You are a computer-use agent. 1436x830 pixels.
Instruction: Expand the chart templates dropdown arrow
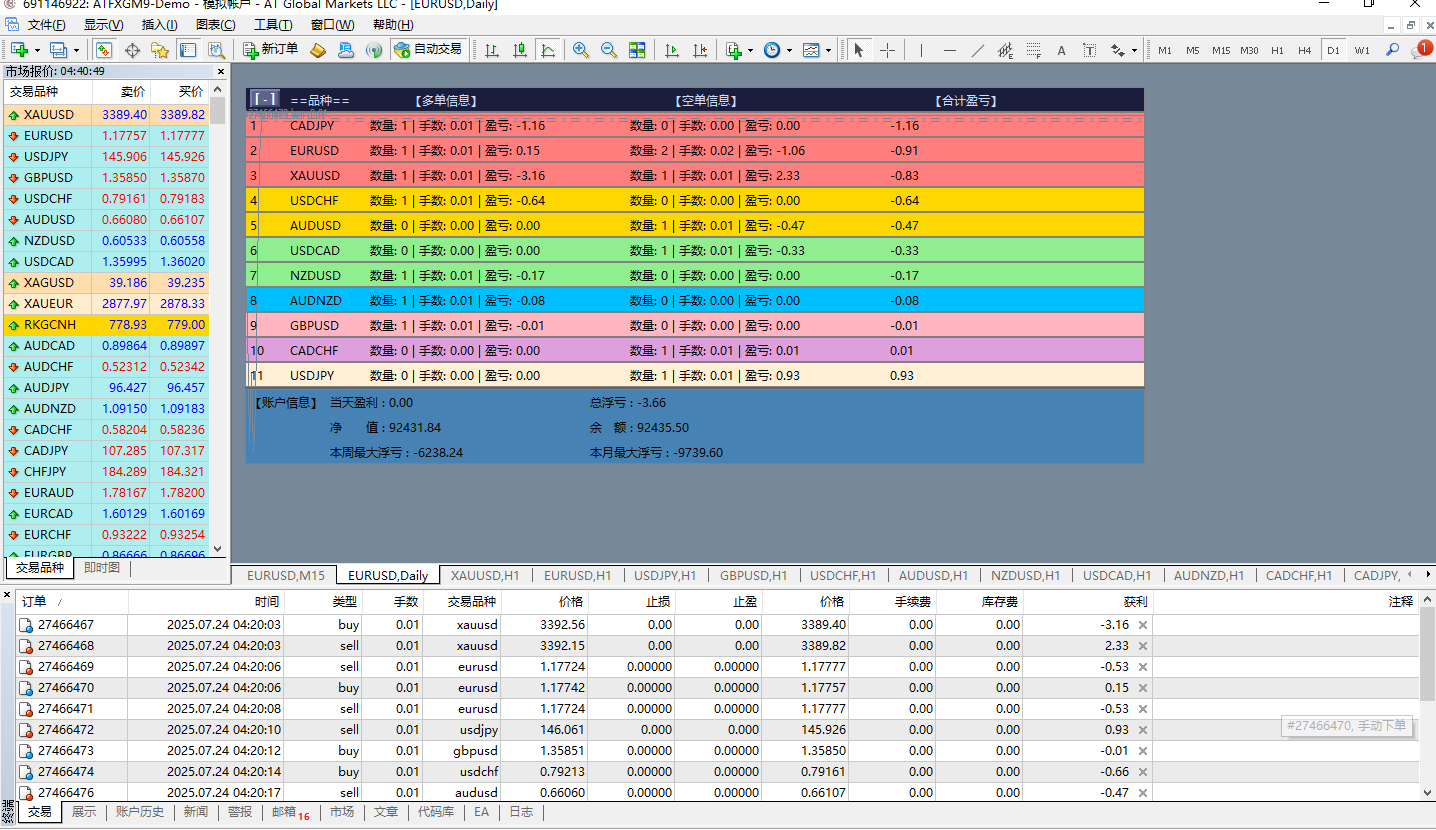point(828,50)
